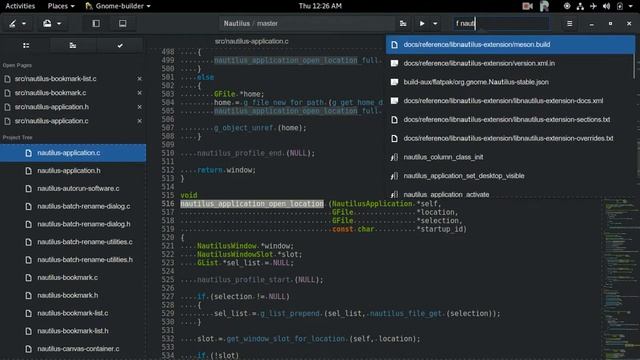
Task: Open the Gnome-builder application menu
Action: [x=118, y=6]
